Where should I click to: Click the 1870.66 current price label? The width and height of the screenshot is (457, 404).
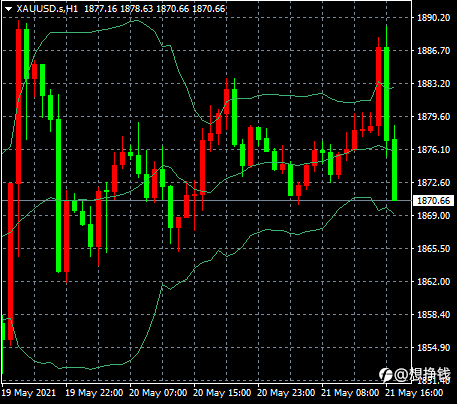433,201
